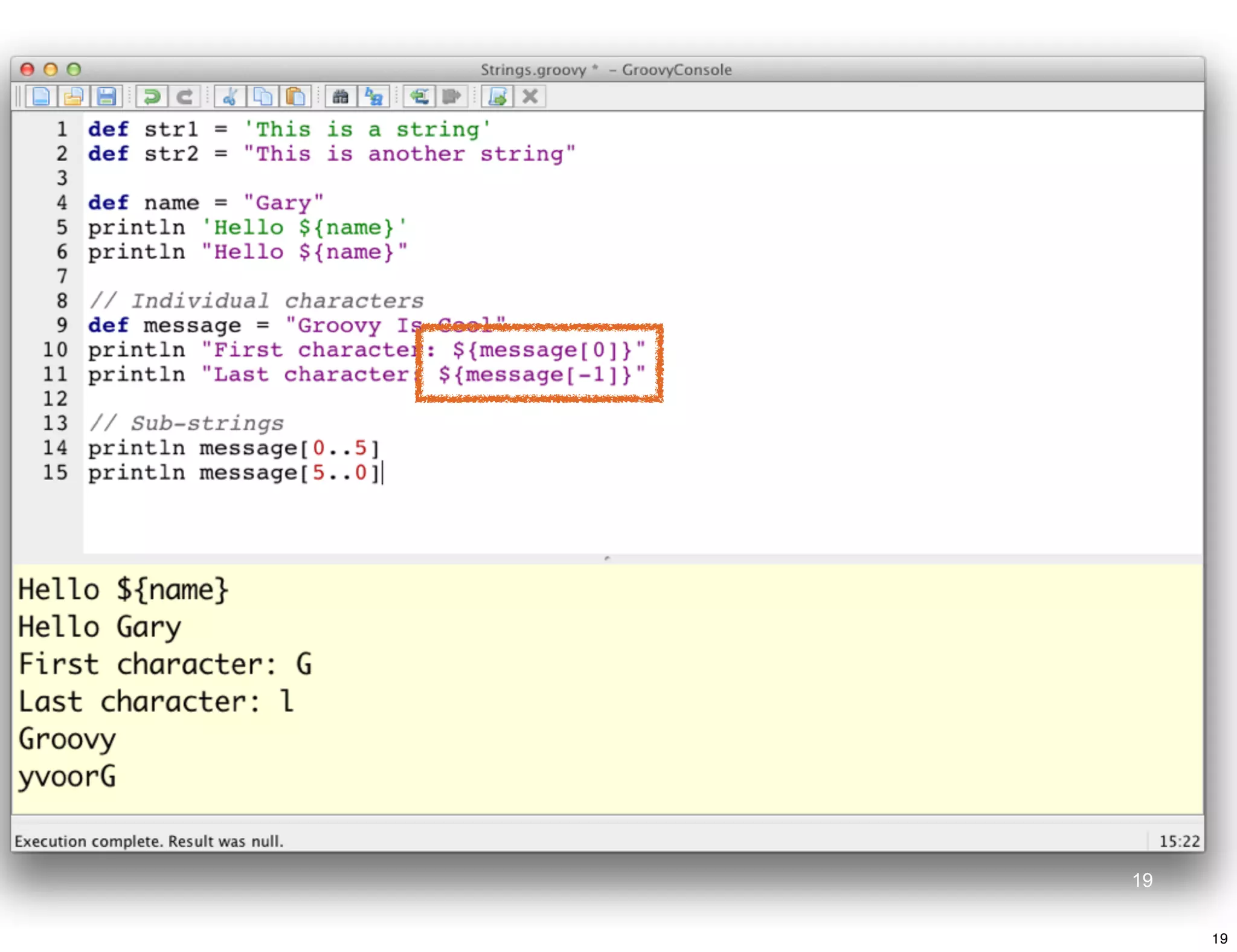Viewport: 1237px width, 952px height.
Task: Click the green Undo arrow
Action: tap(152, 97)
